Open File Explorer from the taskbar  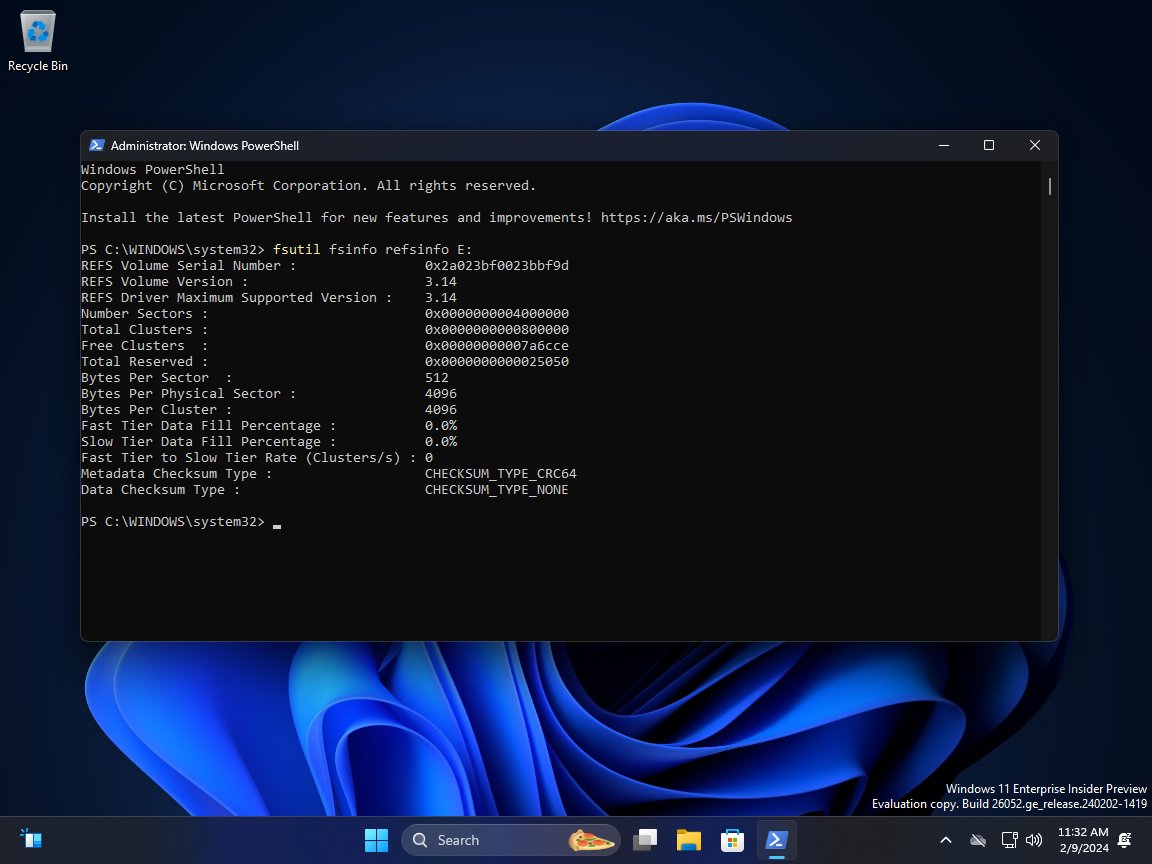[x=689, y=839]
